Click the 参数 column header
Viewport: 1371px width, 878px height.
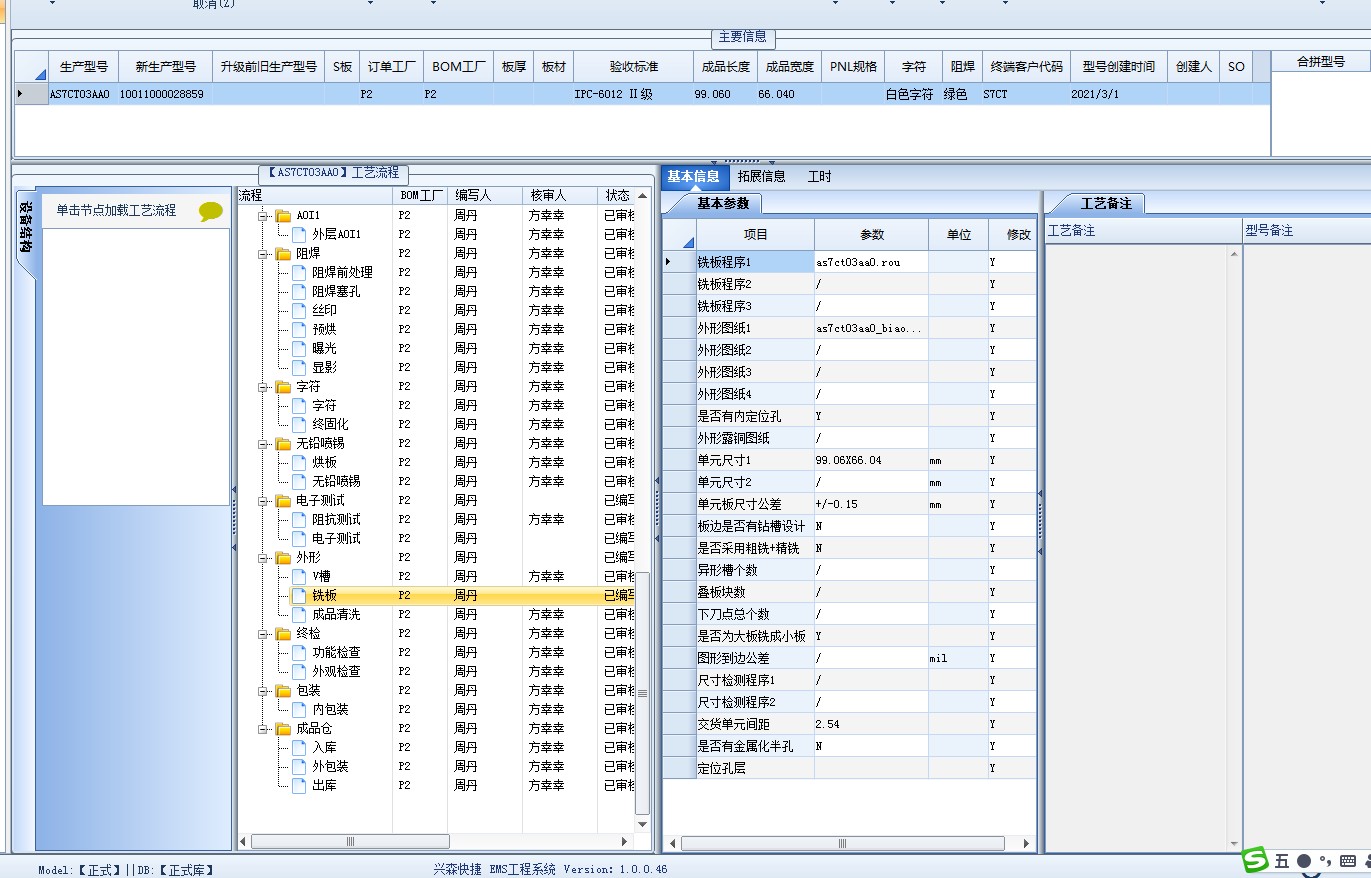tap(871, 235)
